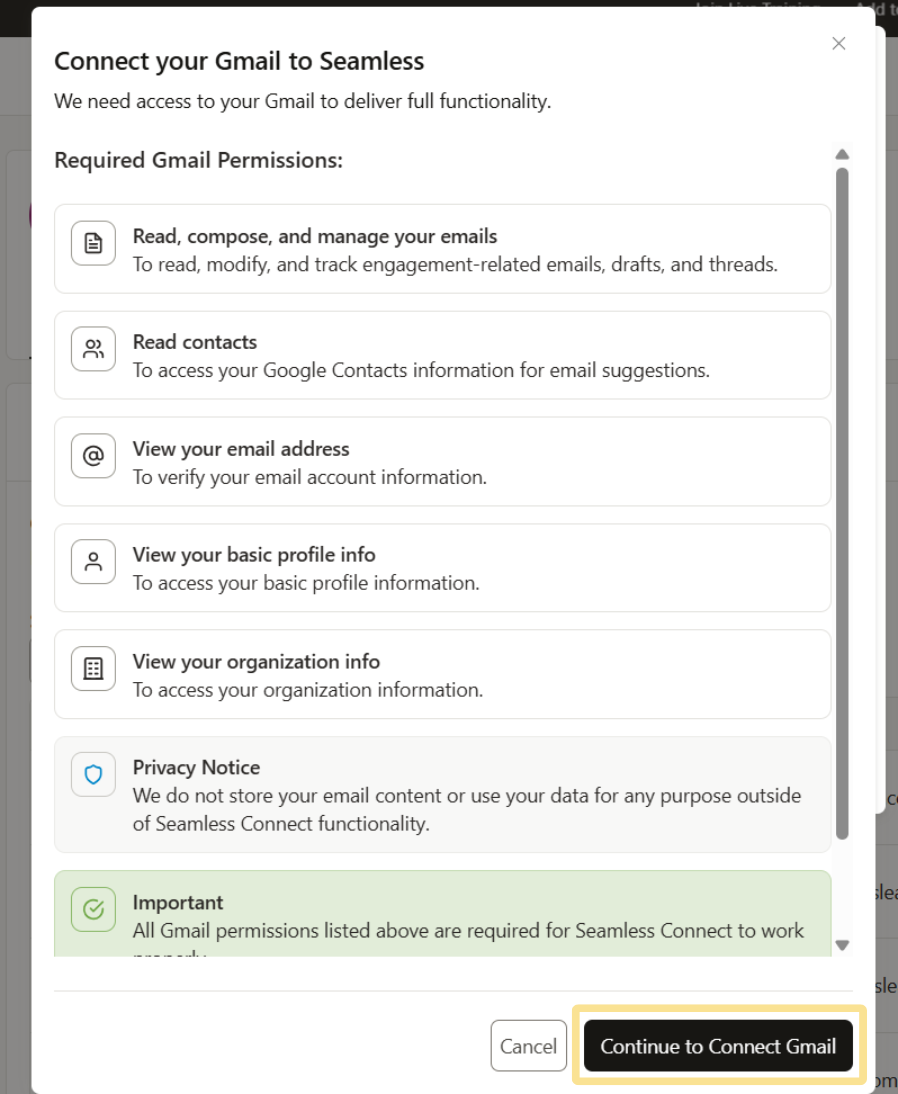Select the Read contacts permission card
898x1094 pixels.
[x=442, y=355]
